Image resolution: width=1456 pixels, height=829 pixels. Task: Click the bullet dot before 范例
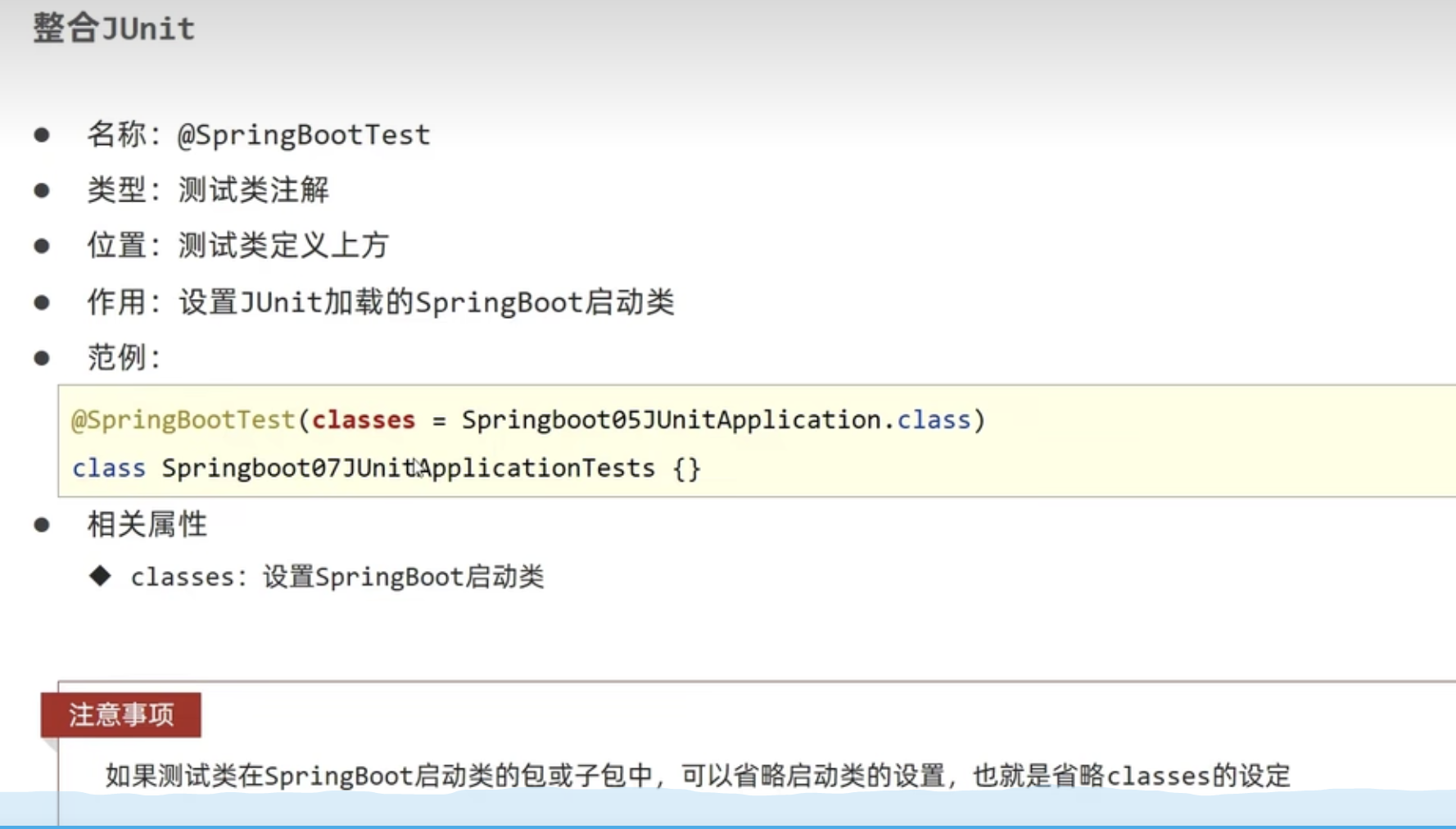tap(42, 358)
